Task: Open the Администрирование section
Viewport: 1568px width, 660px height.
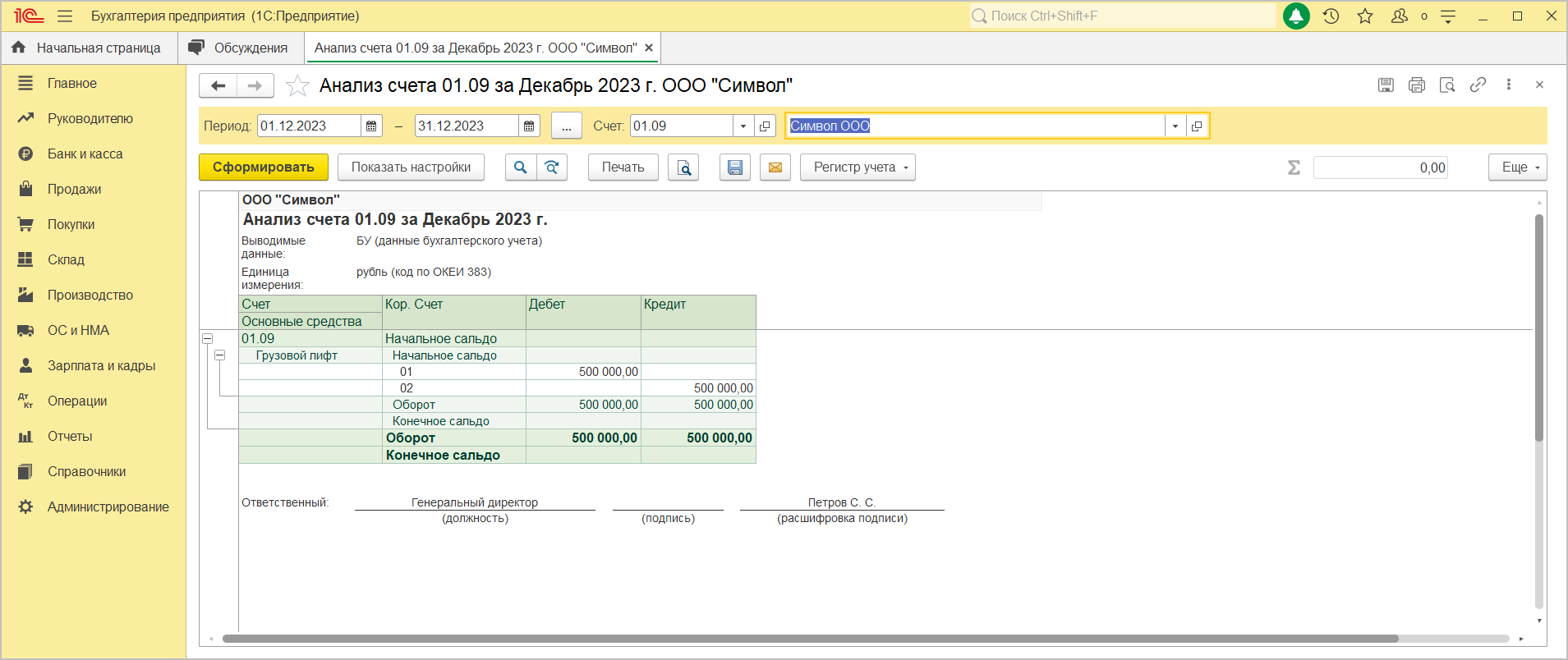Action: (x=108, y=506)
